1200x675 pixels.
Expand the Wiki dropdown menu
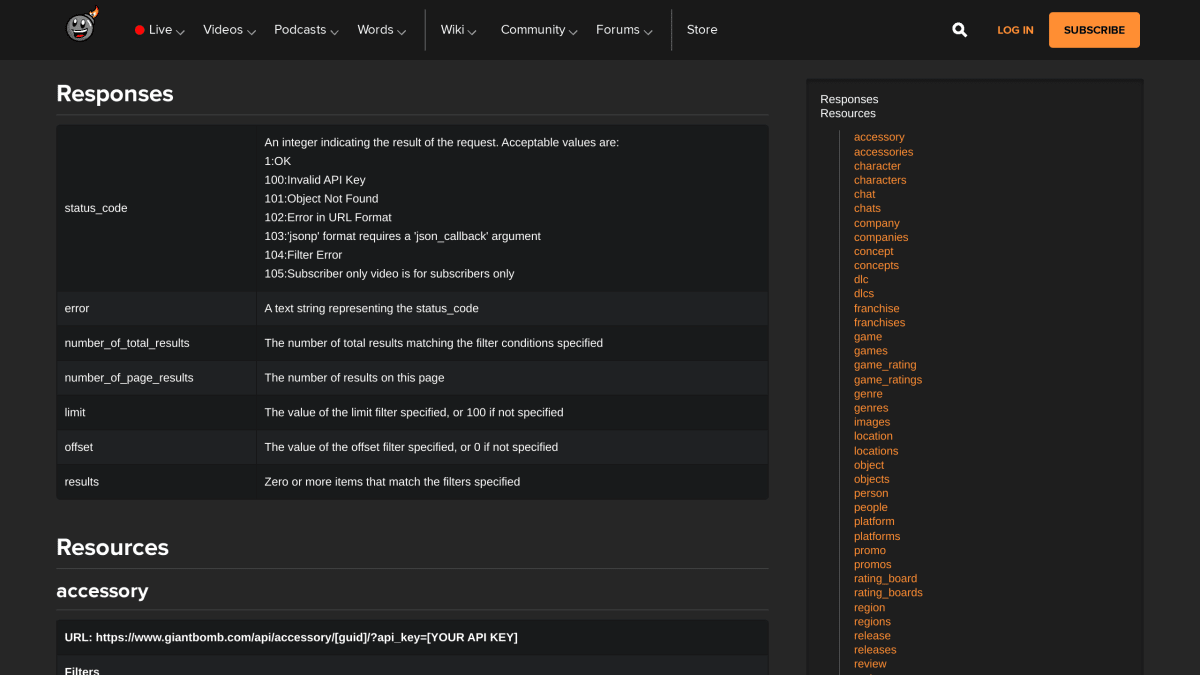pos(458,30)
